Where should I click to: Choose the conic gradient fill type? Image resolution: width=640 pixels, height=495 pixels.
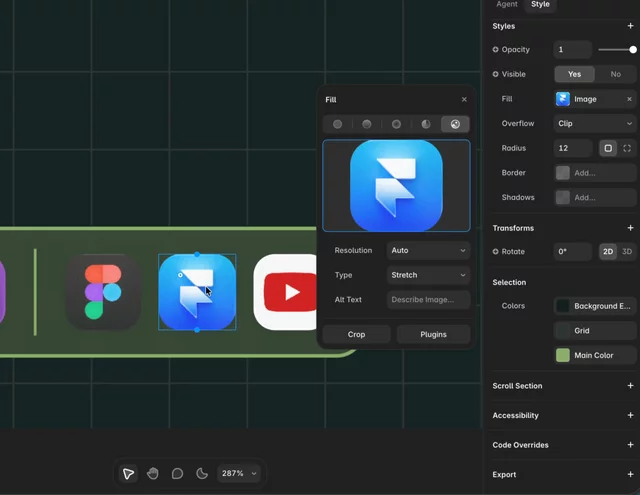(x=426, y=124)
